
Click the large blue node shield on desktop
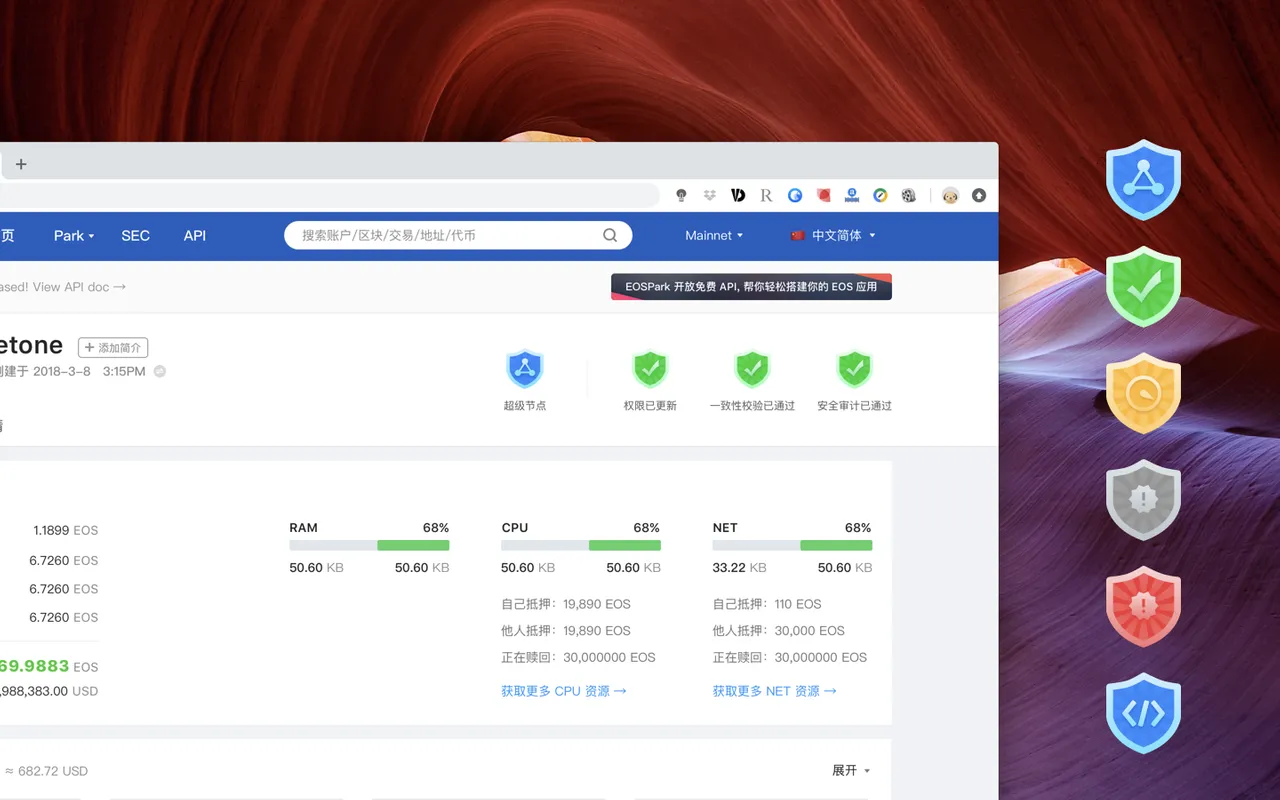1143,180
